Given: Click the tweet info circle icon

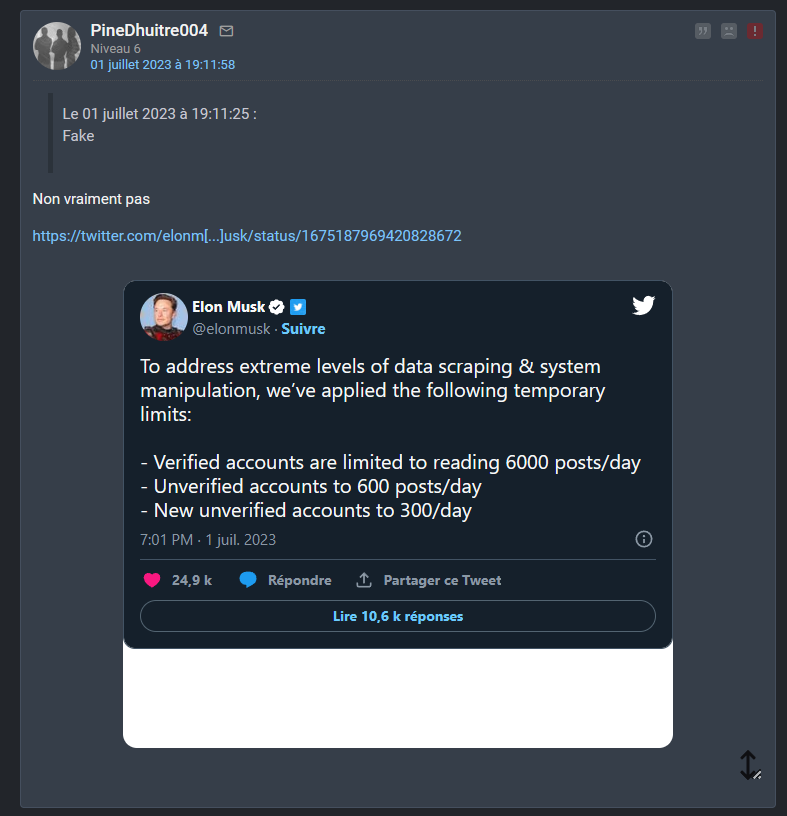Looking at the screenshot, I should [x=644, y=539].
